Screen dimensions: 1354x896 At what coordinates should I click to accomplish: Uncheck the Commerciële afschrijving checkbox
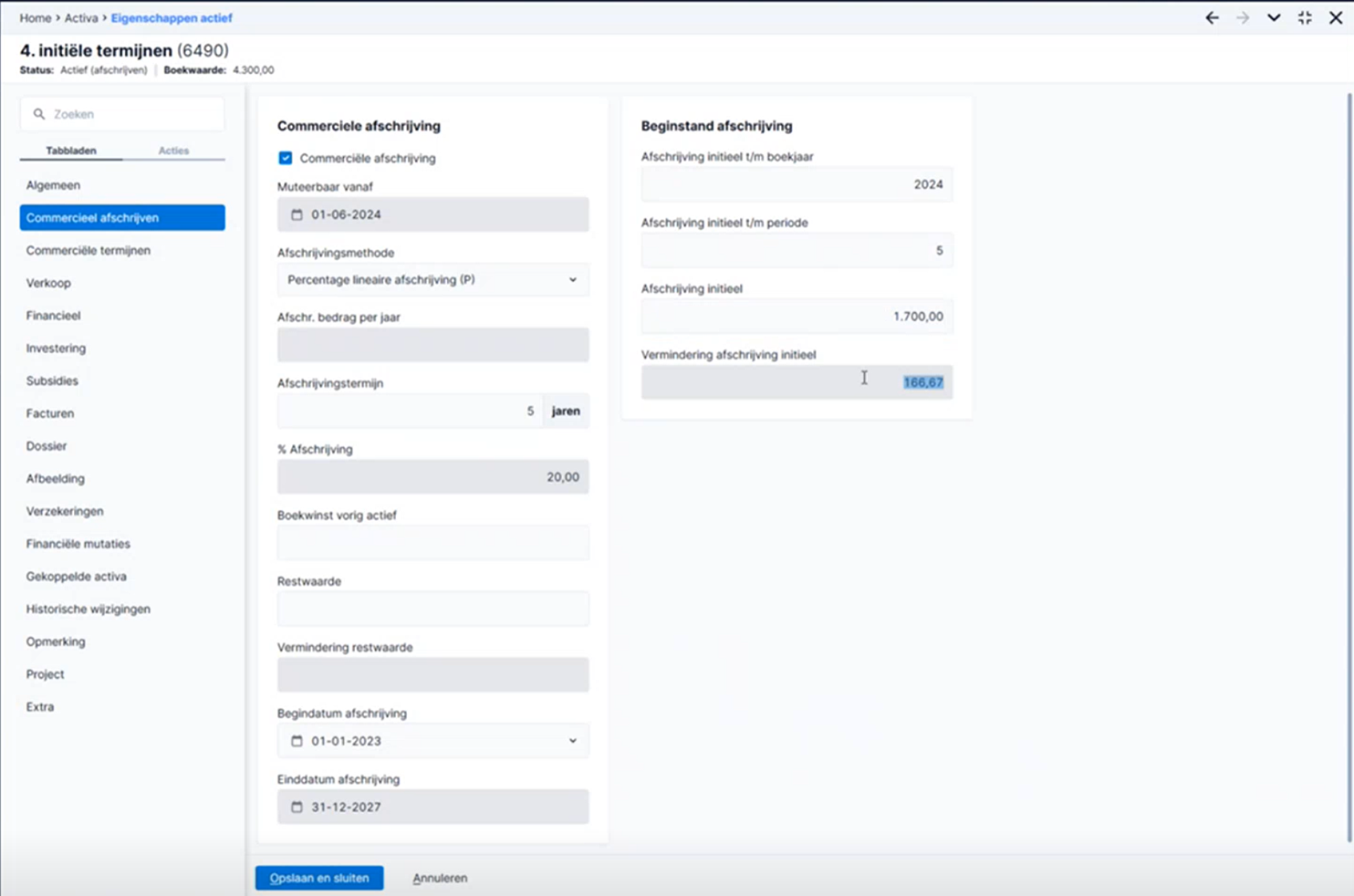286,158
